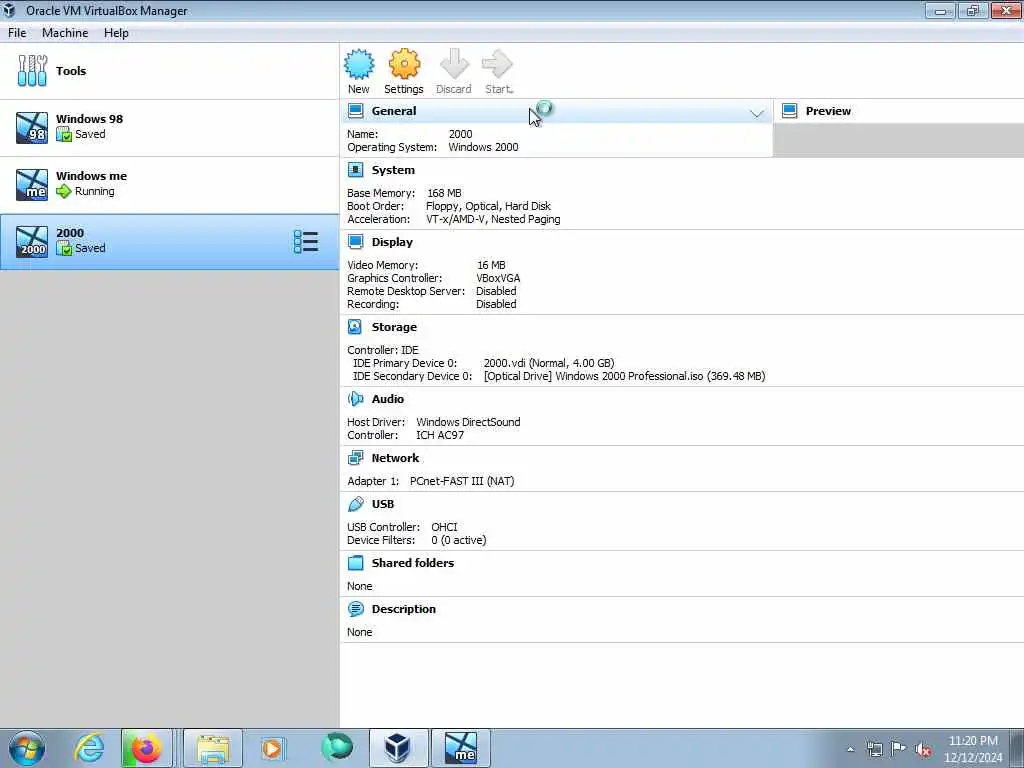Click the Windows DirectSound host driver value
The image size is (1024, 768).
[468, 421]
